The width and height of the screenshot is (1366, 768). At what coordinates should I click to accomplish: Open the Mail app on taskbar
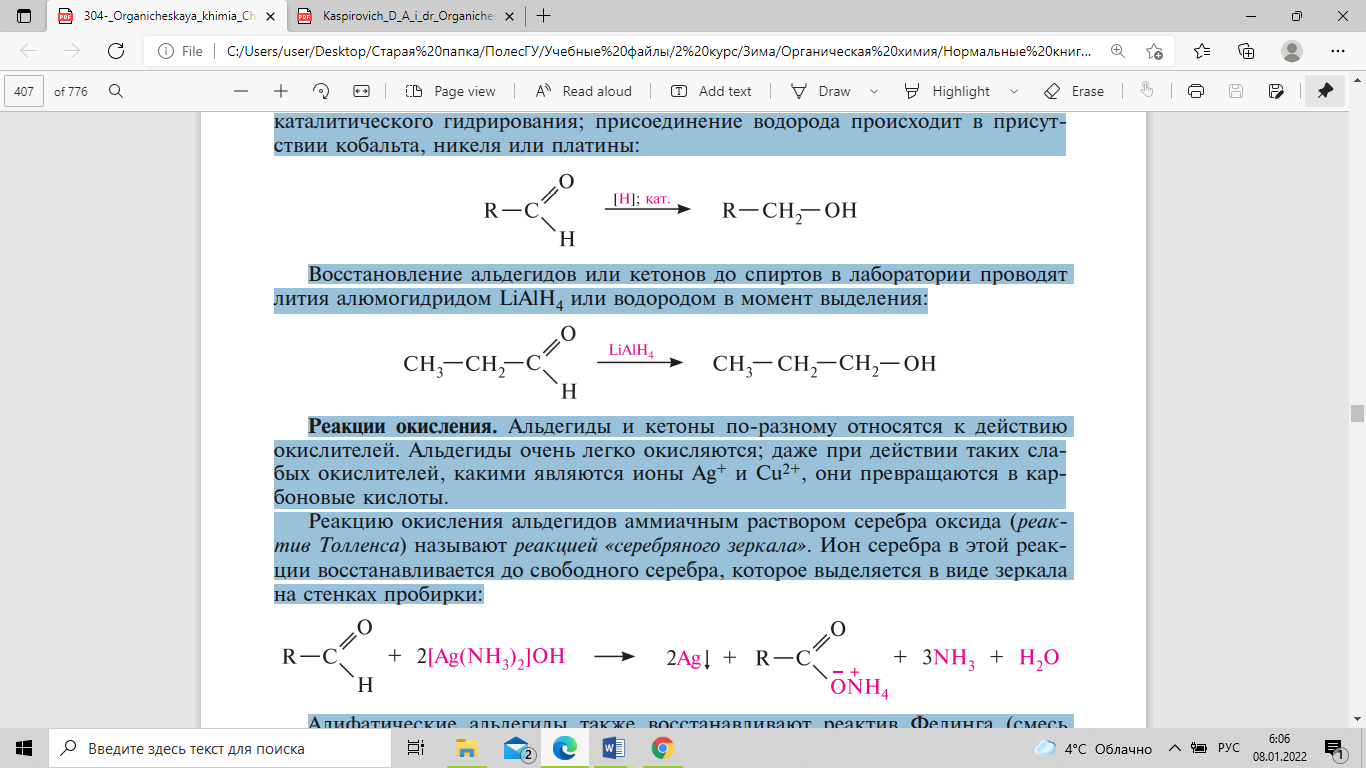click(x=516, y=748)
